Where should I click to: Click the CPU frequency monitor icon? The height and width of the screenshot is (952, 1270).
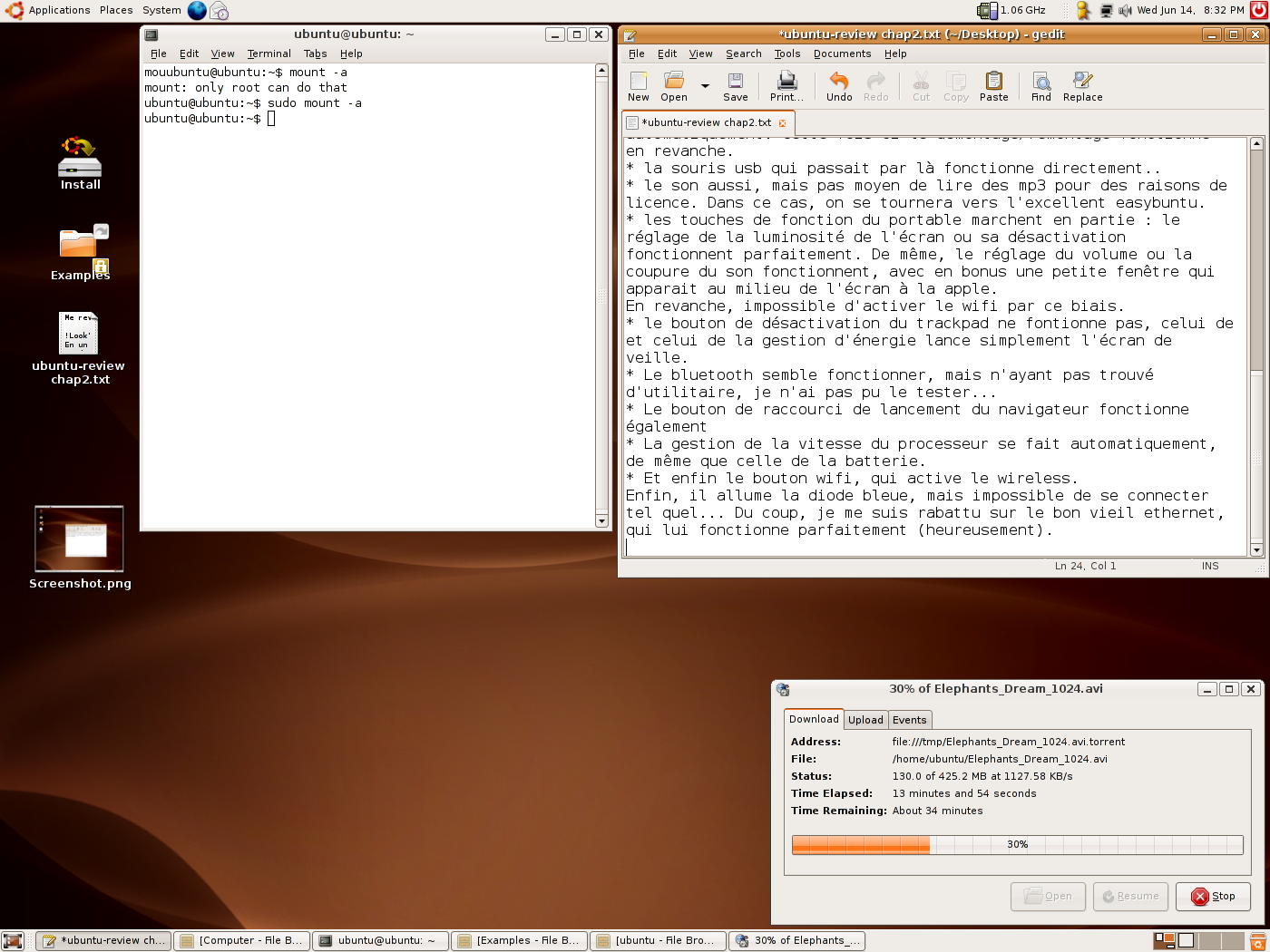[987, 11]
